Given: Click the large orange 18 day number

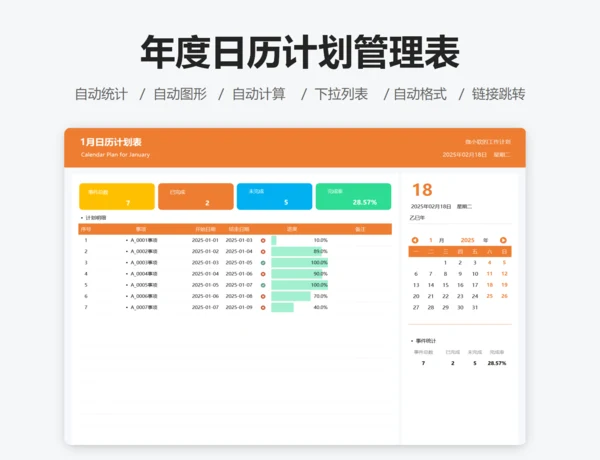Looking at the screenshot, I should 422,190.
